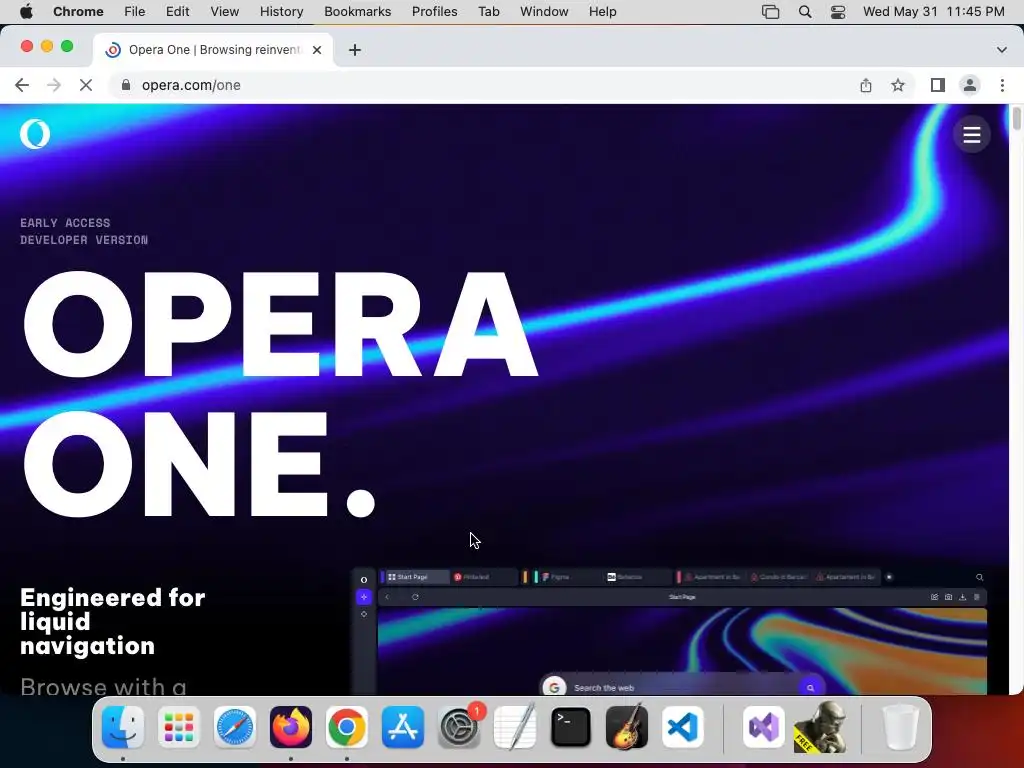
Task: Open the Tab menu
Action: (488, 12)
